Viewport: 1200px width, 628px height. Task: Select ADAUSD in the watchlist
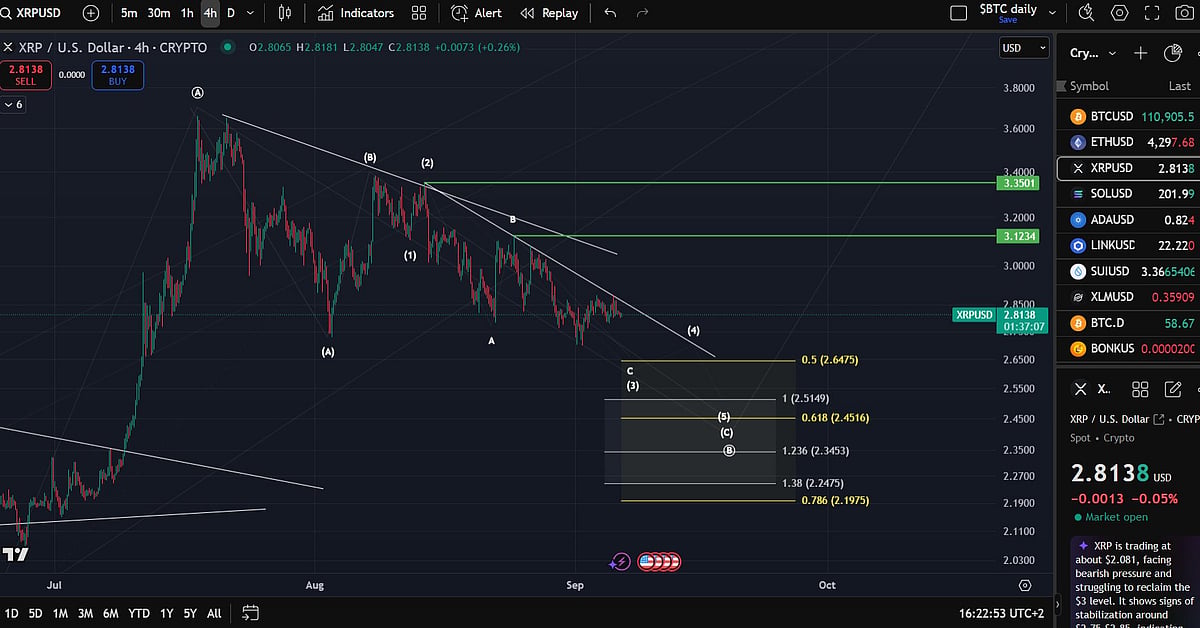[x=1128, y=219]
